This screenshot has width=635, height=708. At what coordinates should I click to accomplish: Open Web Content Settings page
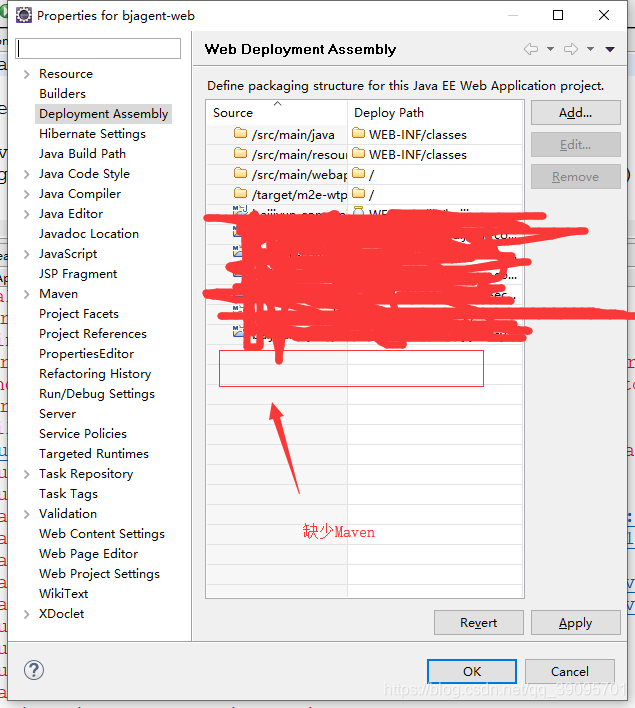(102, 534)
